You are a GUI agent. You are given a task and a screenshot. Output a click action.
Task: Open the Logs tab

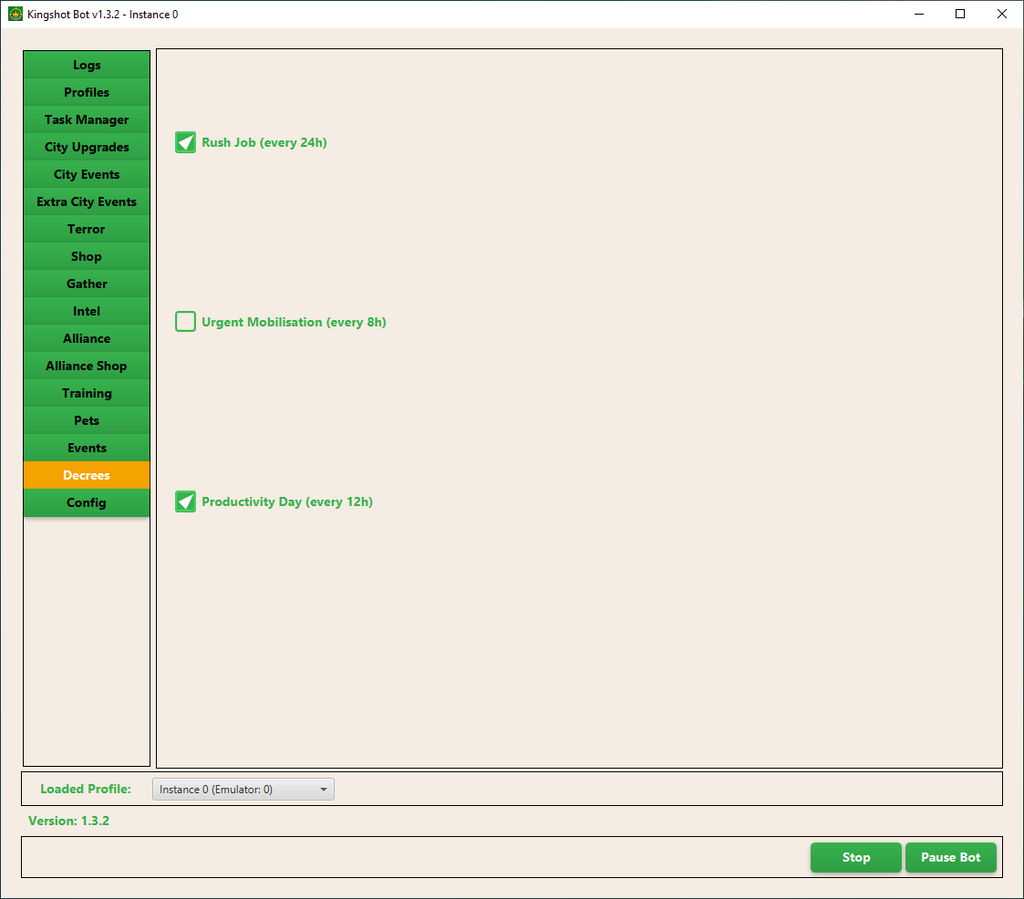[87, 65]
